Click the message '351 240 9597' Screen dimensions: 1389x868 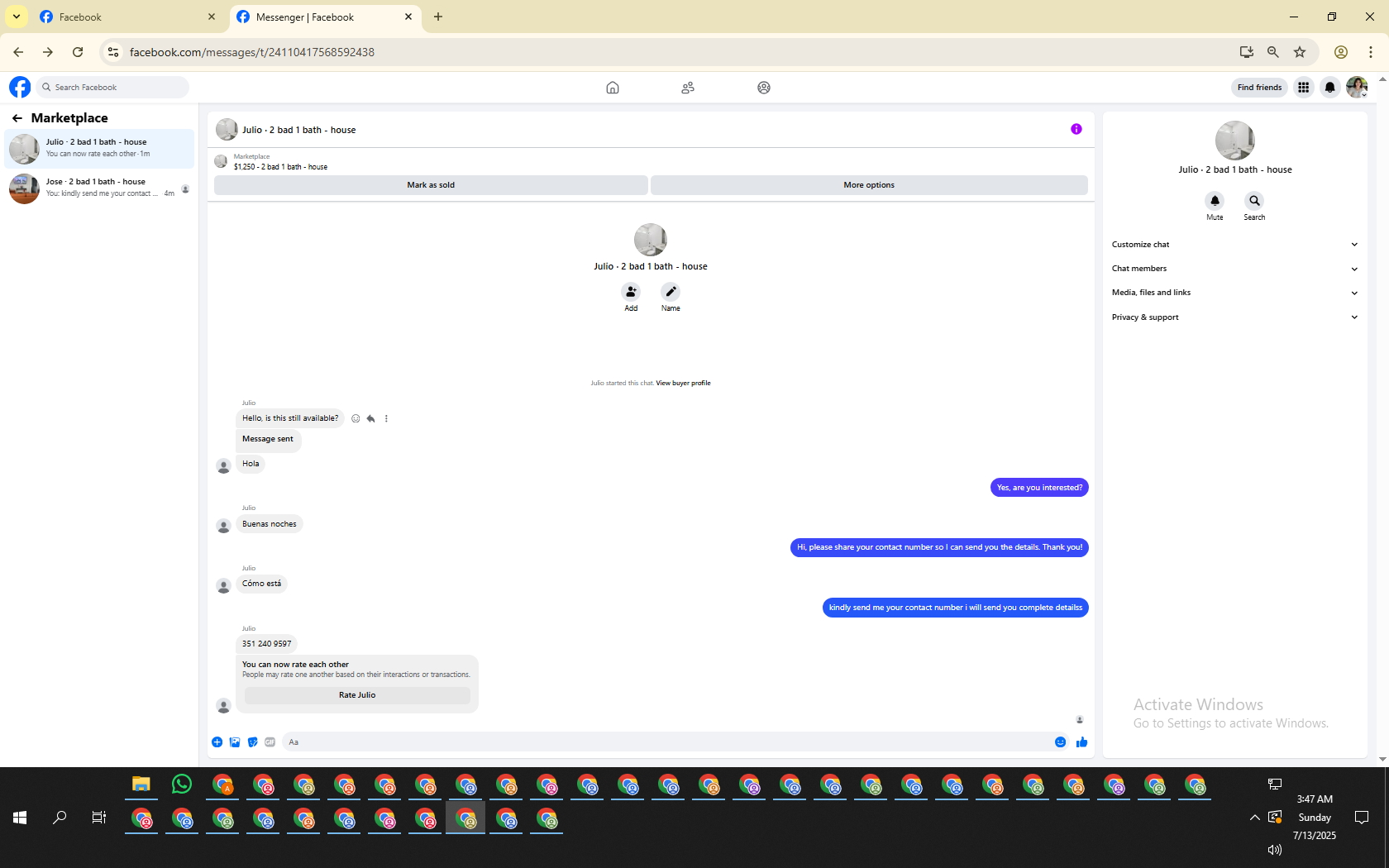[x=266, y=644]
